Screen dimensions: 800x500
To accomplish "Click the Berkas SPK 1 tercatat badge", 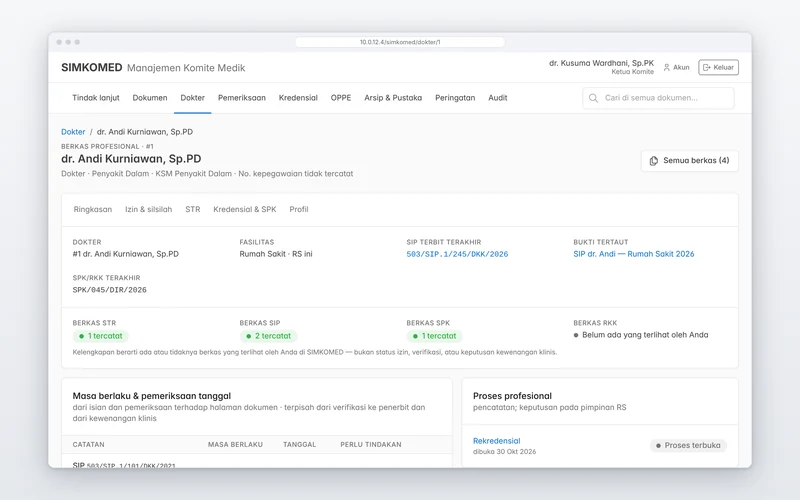I will pos(435,336).
